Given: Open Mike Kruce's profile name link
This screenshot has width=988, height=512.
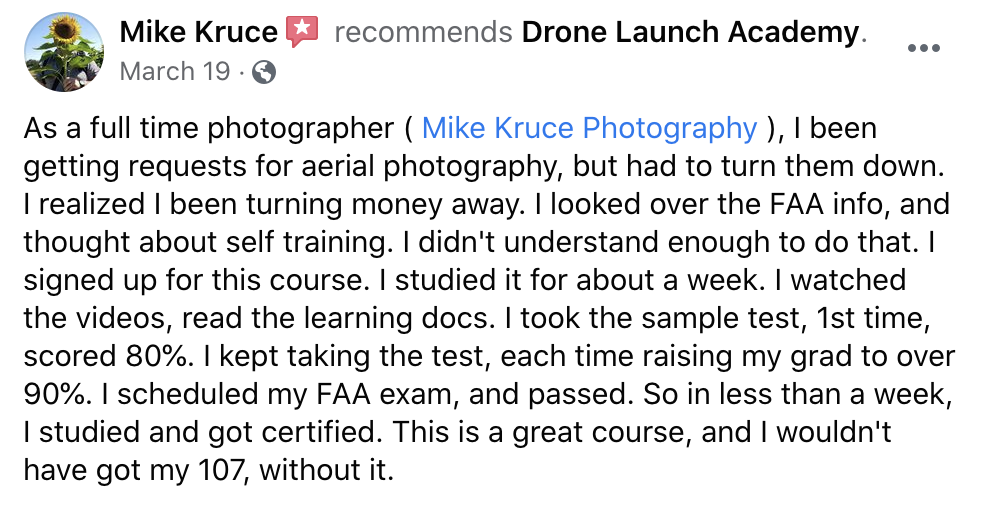Looking at the screenshot, I should [198, 32].
